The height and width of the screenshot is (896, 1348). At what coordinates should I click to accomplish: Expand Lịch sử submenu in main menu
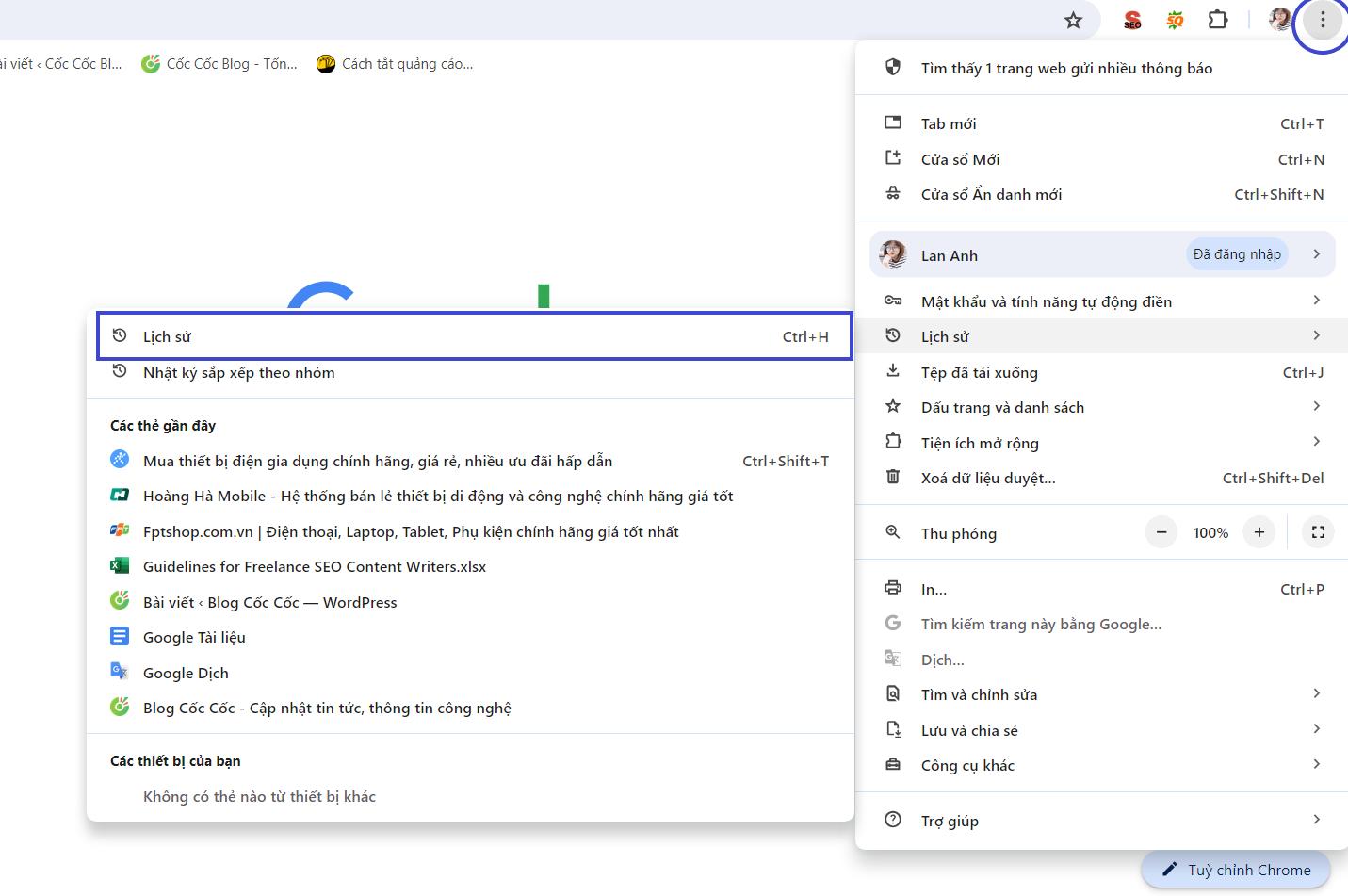(1102, 336)
